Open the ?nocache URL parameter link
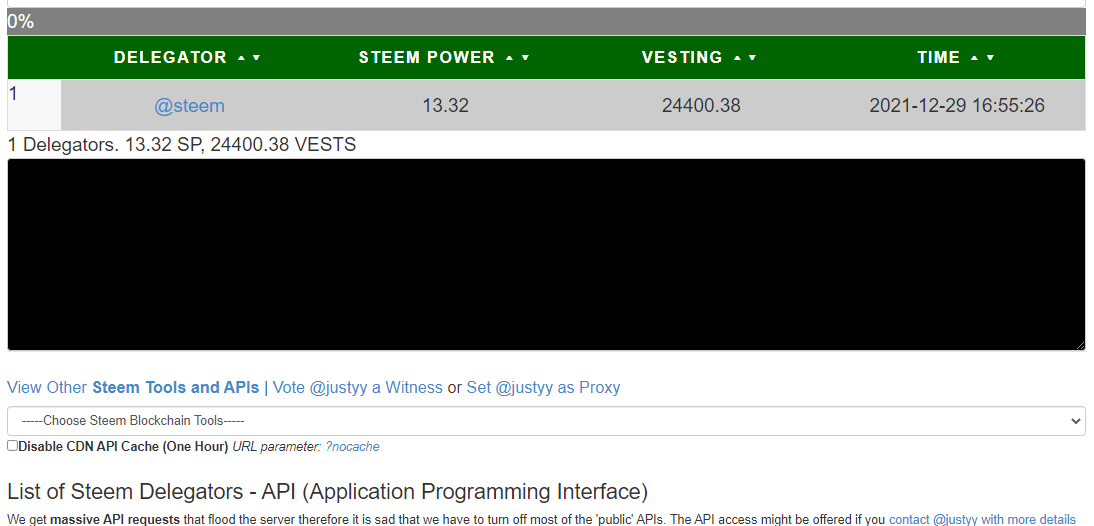 click(352, 446)
